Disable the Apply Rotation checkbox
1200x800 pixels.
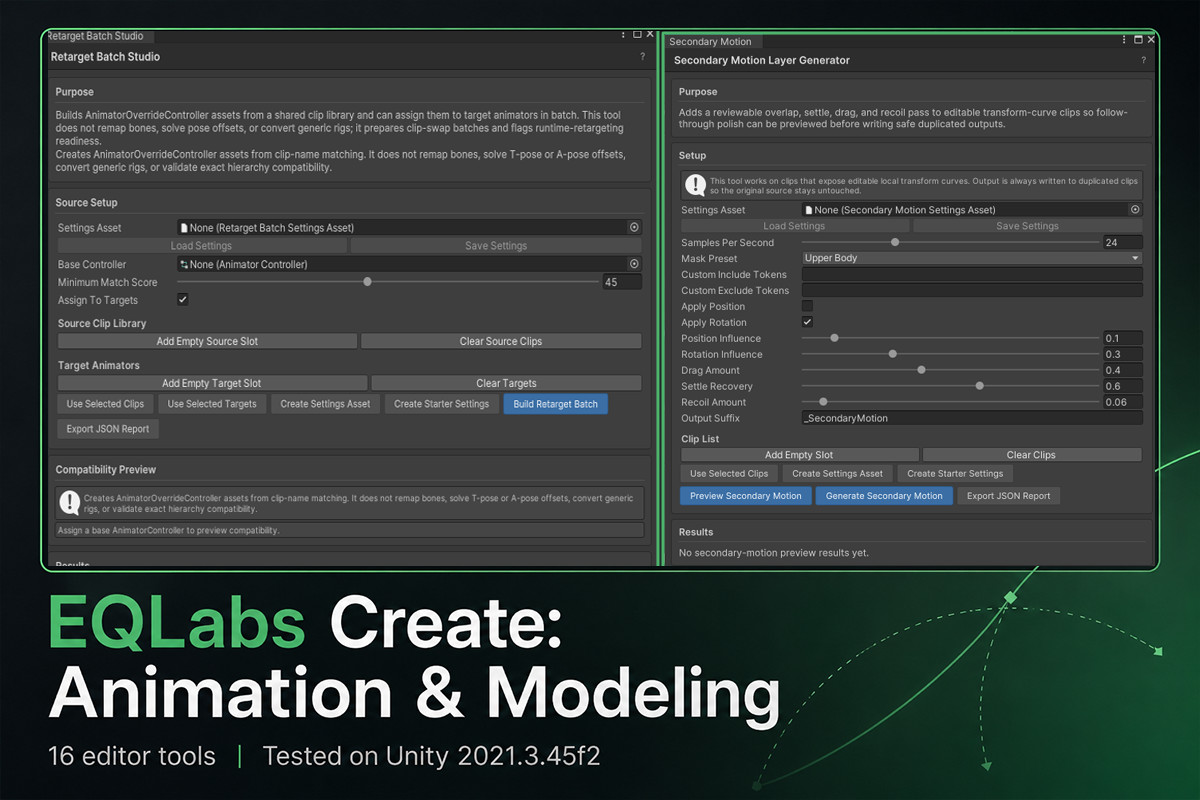(807, 322)
